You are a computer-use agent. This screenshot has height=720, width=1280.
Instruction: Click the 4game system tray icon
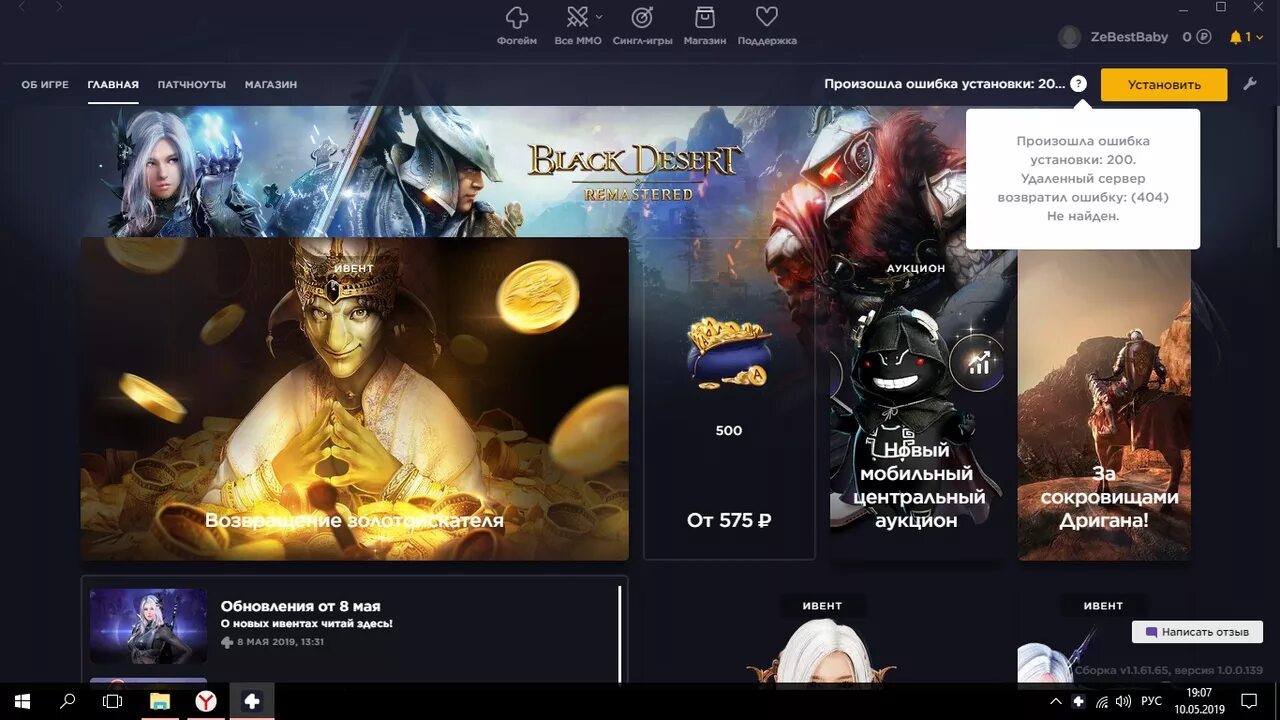(x=1079, y=702)
